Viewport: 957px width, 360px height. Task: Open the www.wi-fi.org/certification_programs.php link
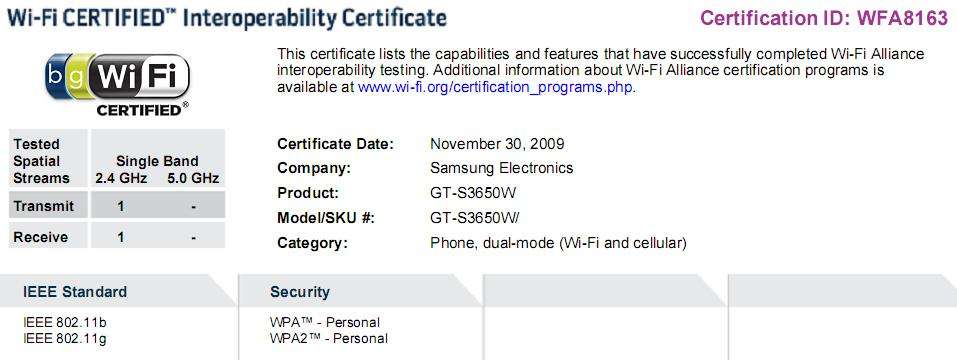point(496,87)
